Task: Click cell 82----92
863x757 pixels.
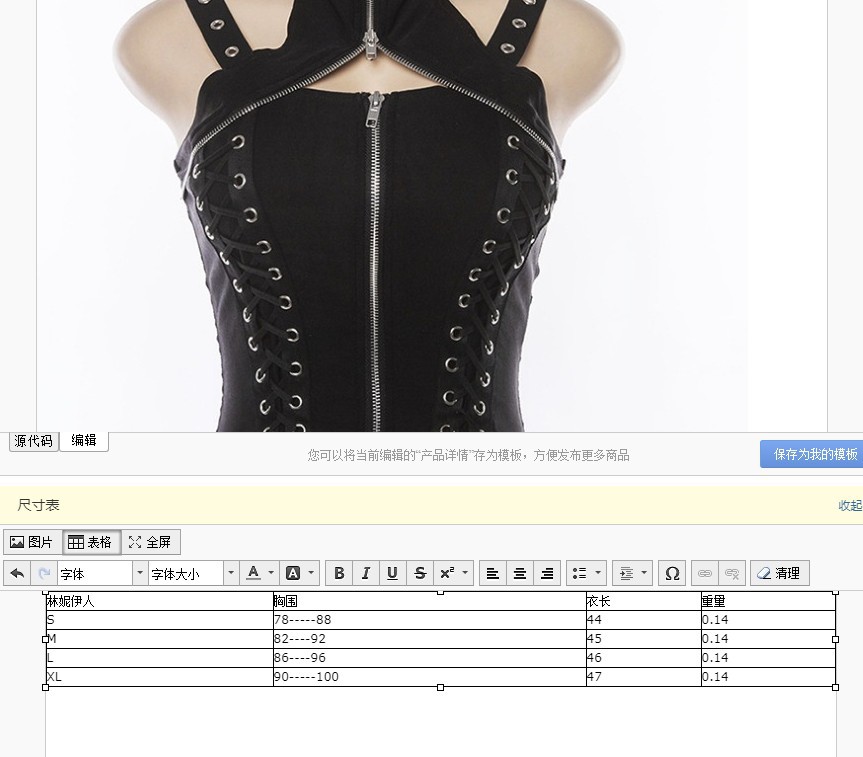Action: 430,639
